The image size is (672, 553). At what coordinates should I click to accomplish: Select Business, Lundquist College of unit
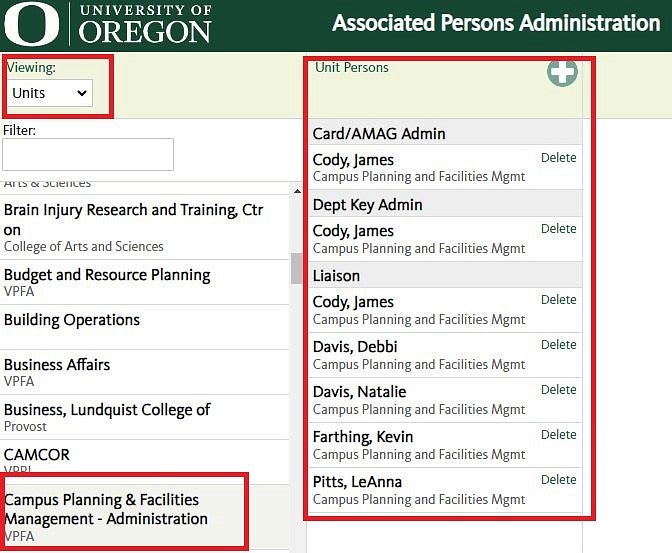[145, 418]
